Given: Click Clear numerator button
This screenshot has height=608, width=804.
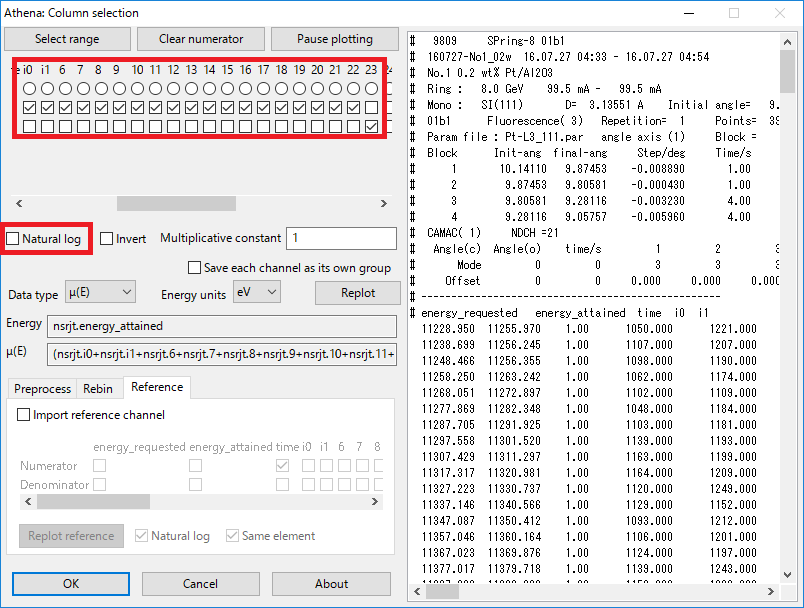Looking at the screenshot, I should coord(201,39).
